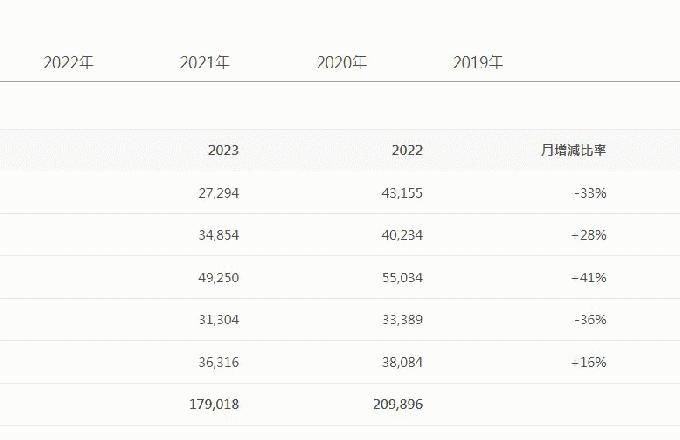Click the -28% ratio cell
Viewport: 680px width, 440px height.
[x=590, y=235]
